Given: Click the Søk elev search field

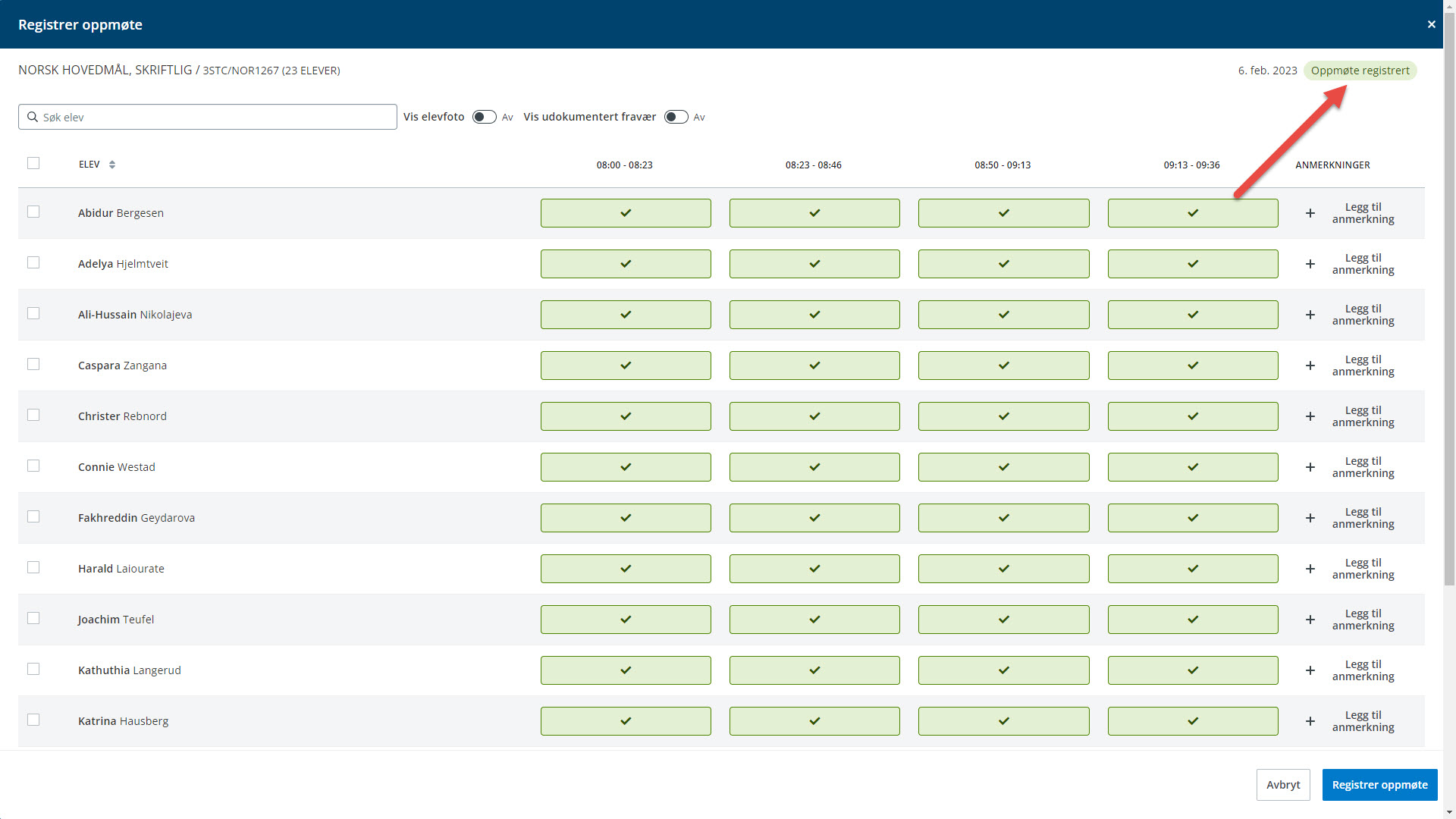Looking at the screenshot, I should click(x=208, y=117).
